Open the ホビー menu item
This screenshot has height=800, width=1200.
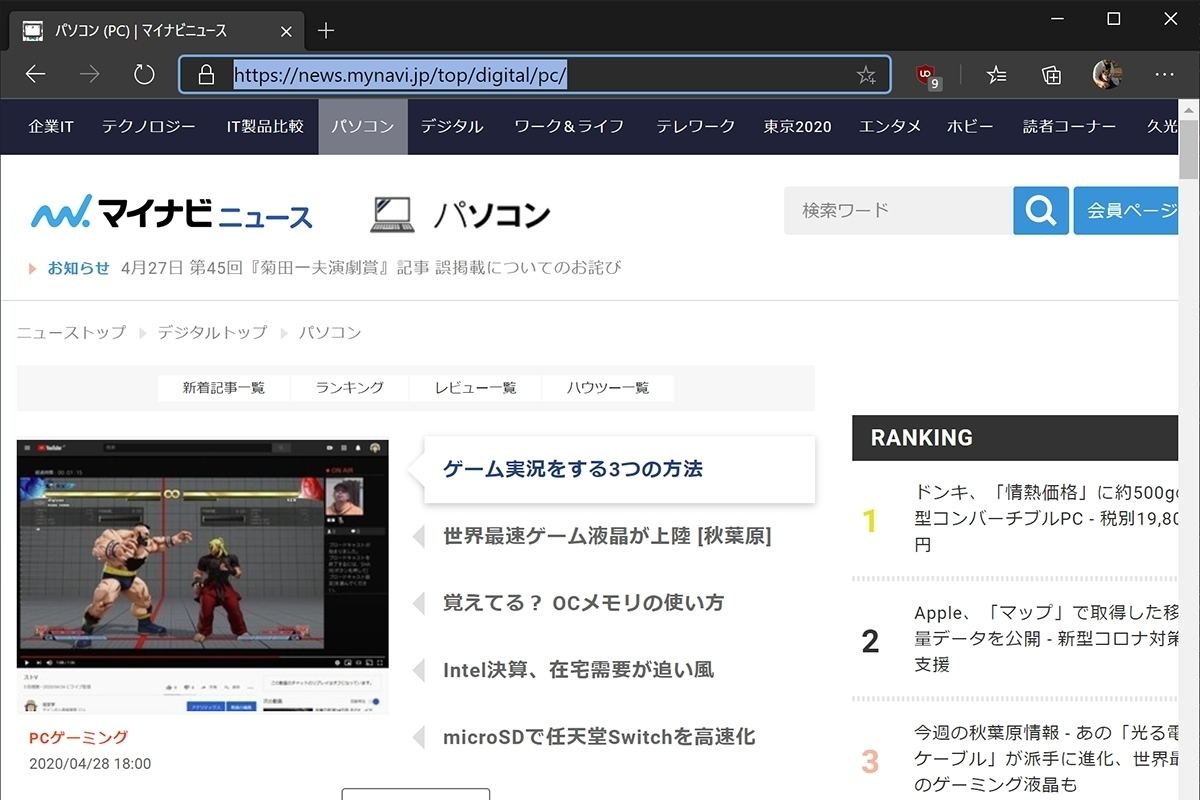click(970, 126)
